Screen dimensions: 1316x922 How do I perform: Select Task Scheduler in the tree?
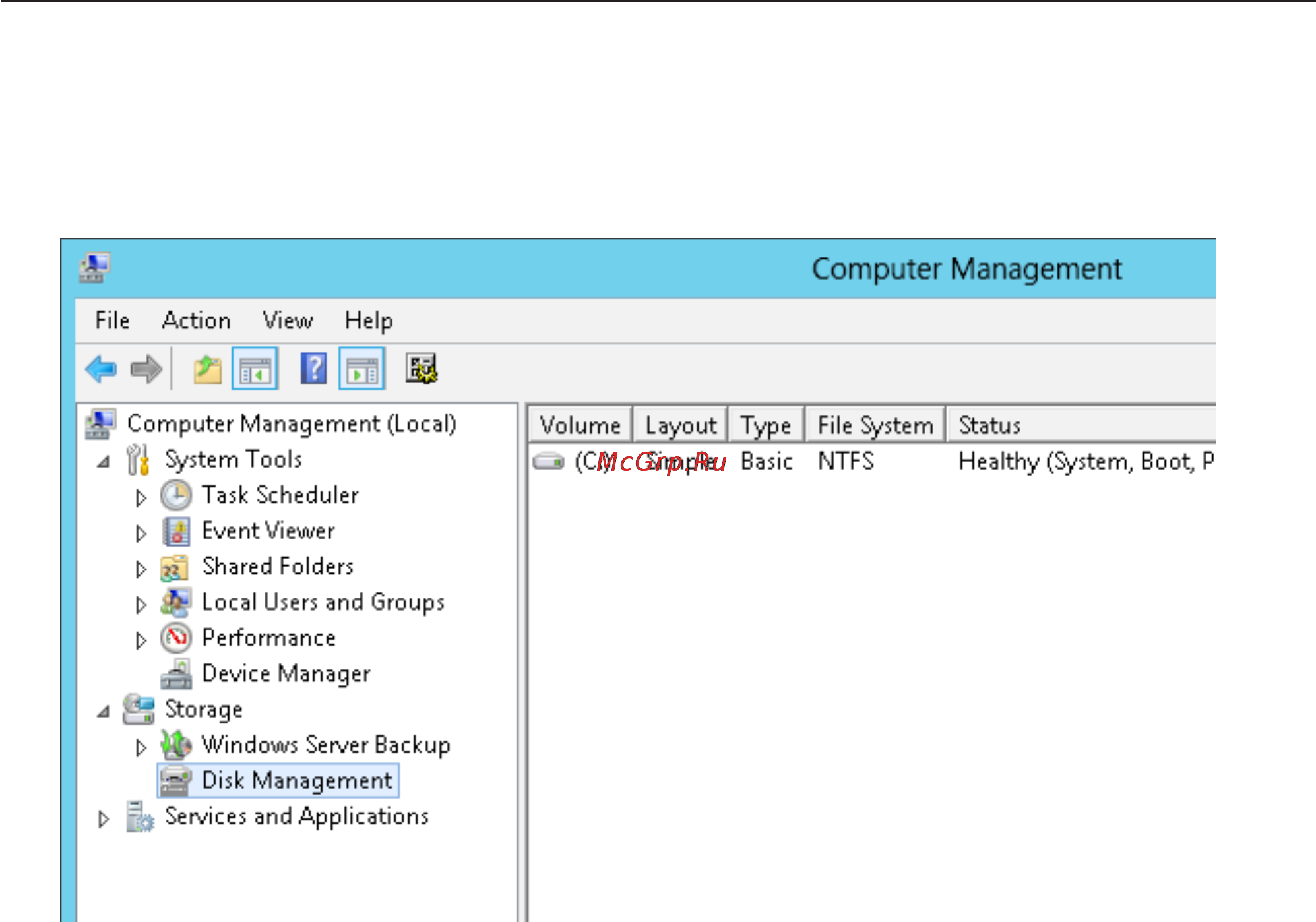tap(280, 495)
